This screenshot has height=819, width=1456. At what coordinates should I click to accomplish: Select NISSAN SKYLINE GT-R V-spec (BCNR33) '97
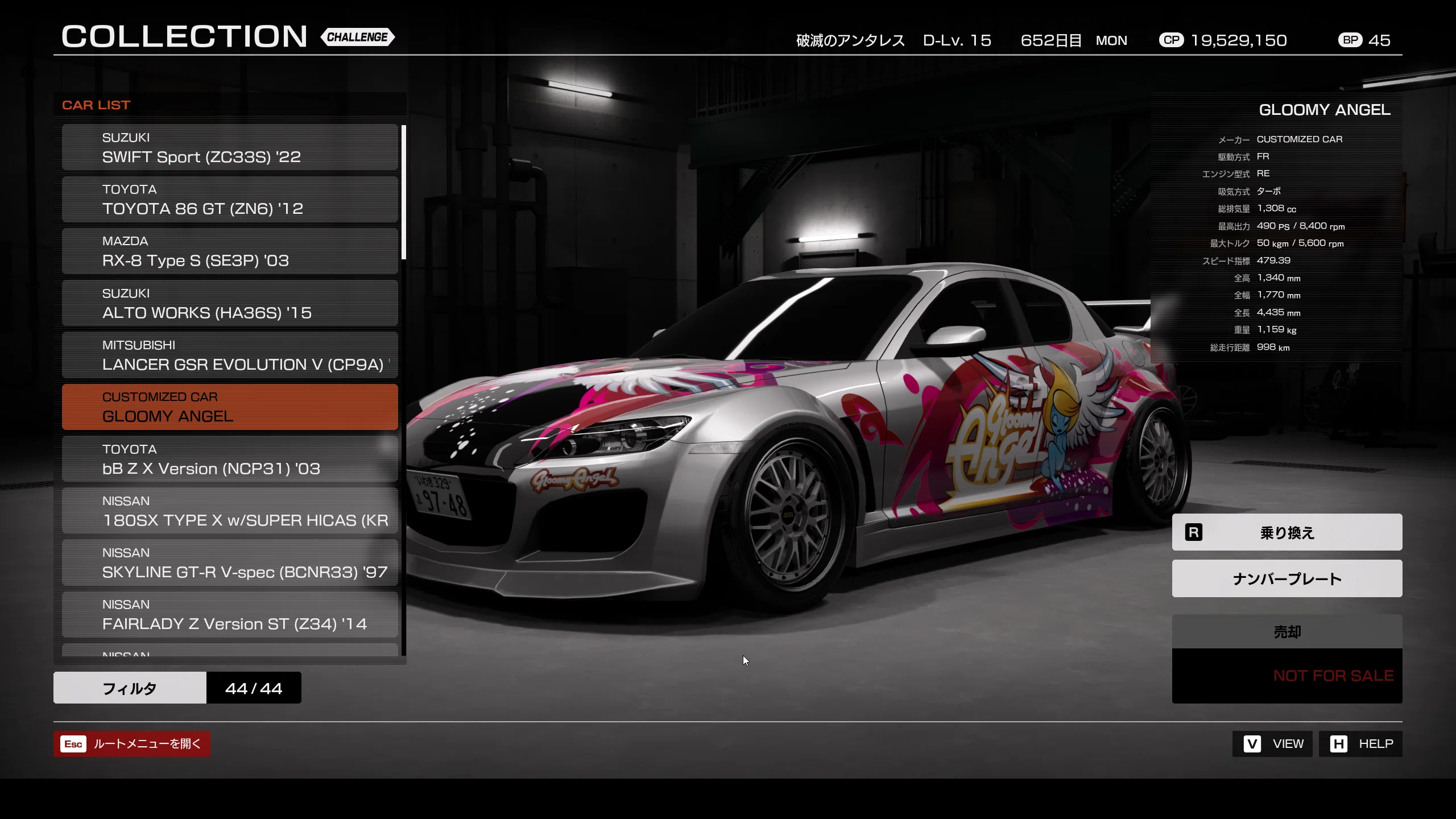[230, 562]
